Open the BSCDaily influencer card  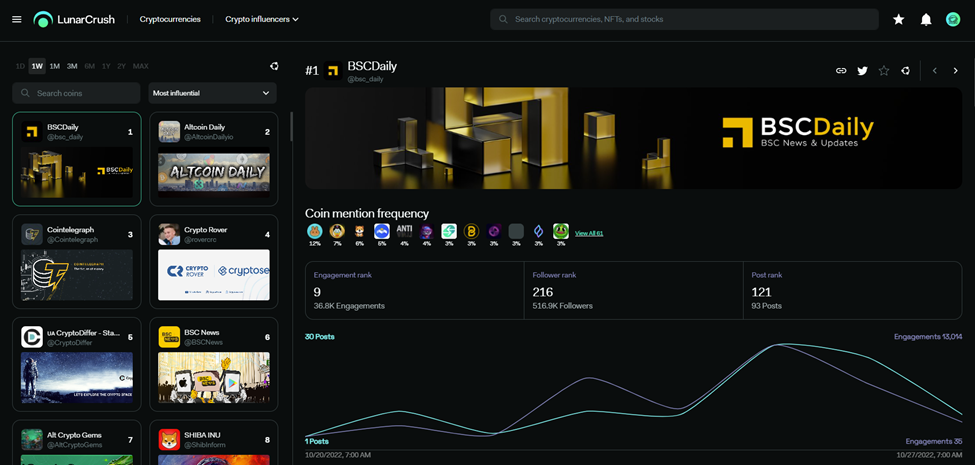76,159
